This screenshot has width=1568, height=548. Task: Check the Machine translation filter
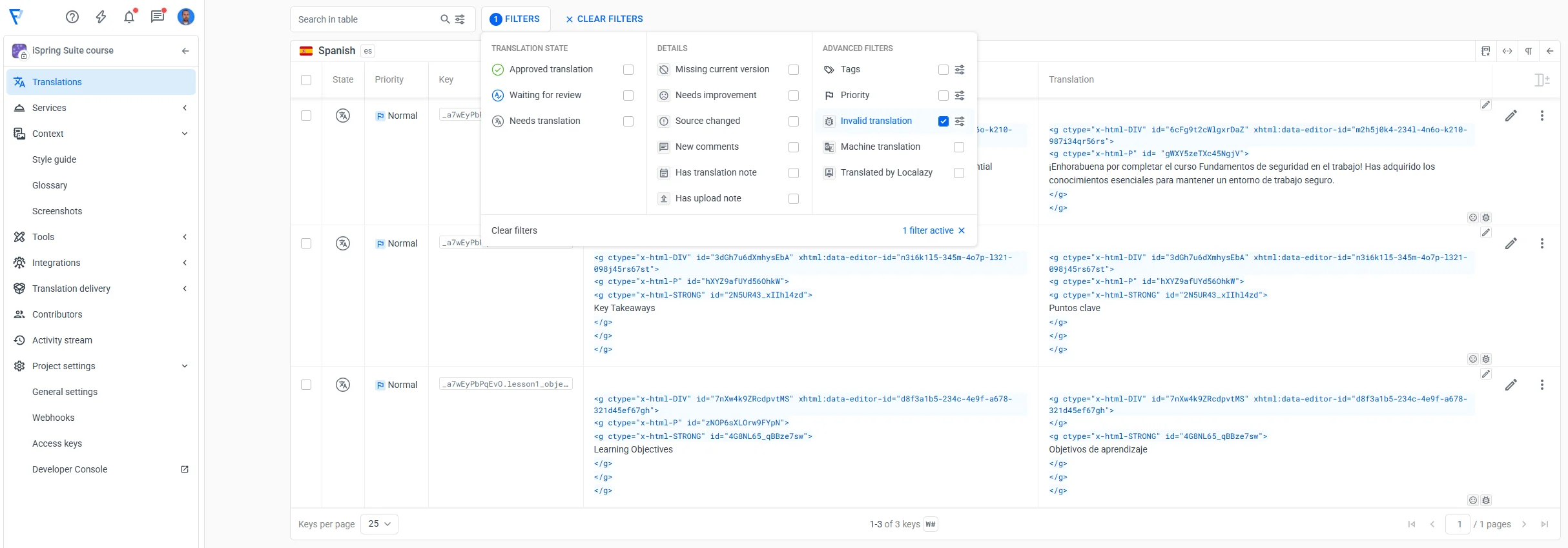click(959, 147)
